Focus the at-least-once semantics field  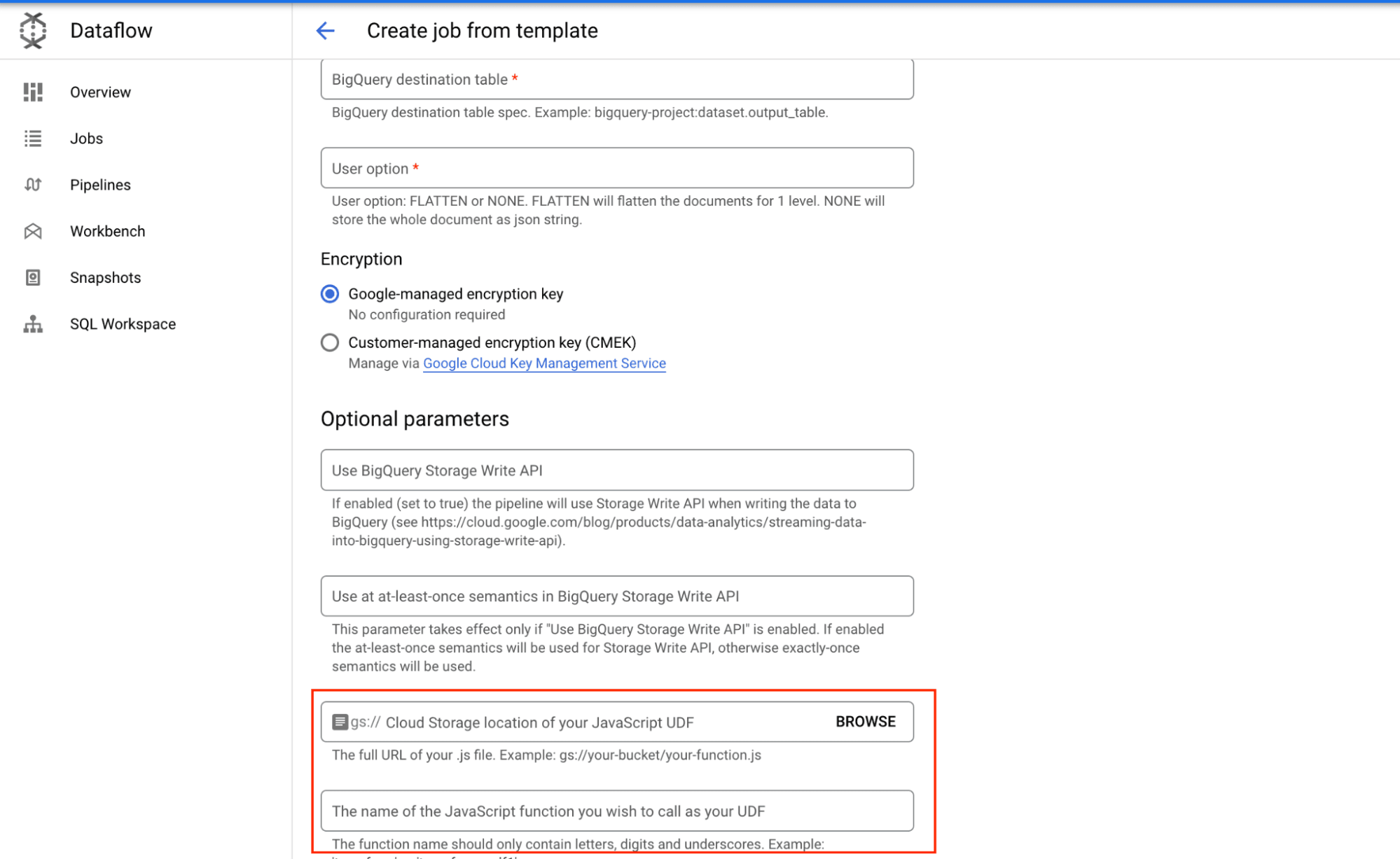click(617, 596)
